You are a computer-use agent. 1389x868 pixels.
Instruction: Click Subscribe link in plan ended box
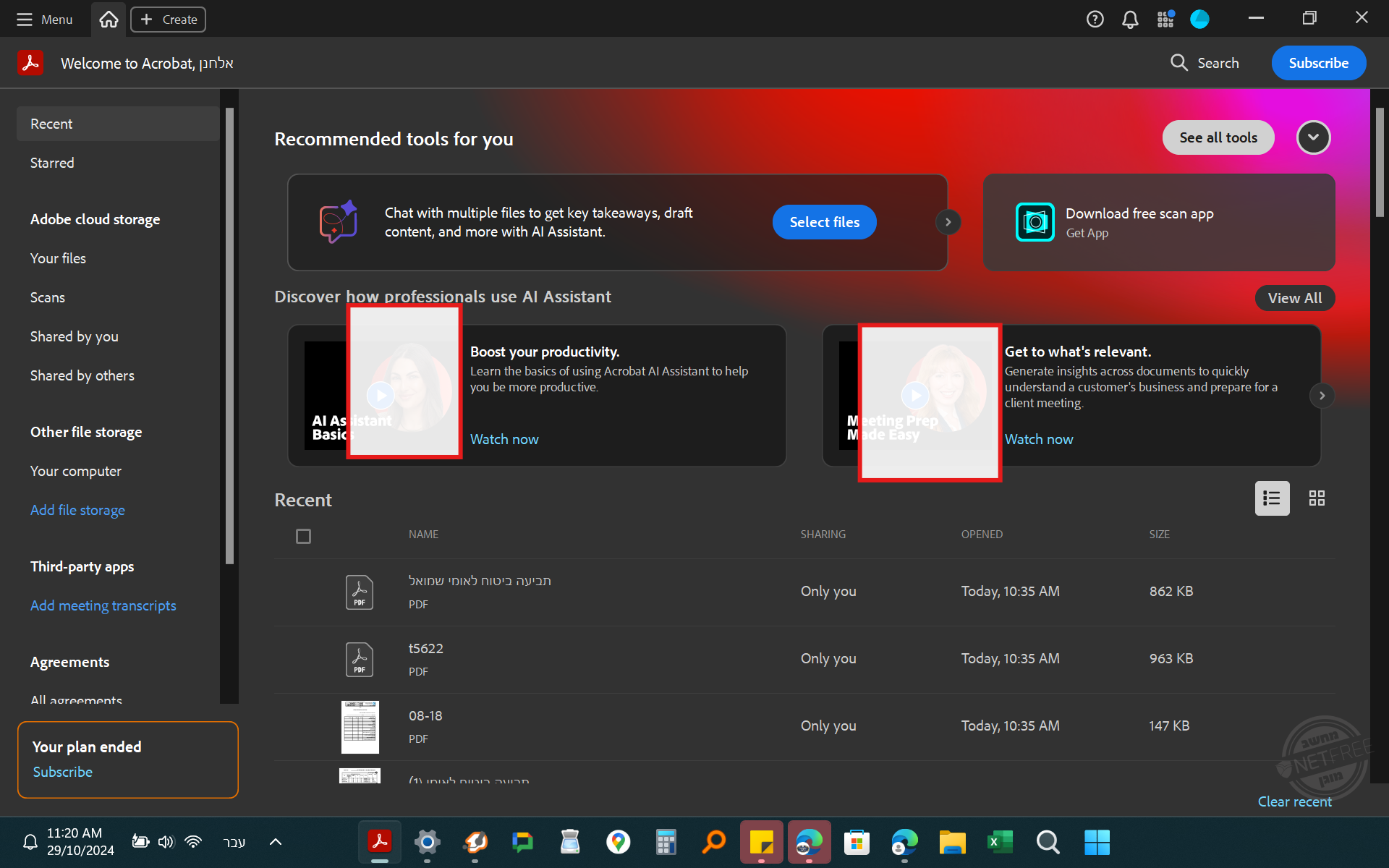coord(63,772)
